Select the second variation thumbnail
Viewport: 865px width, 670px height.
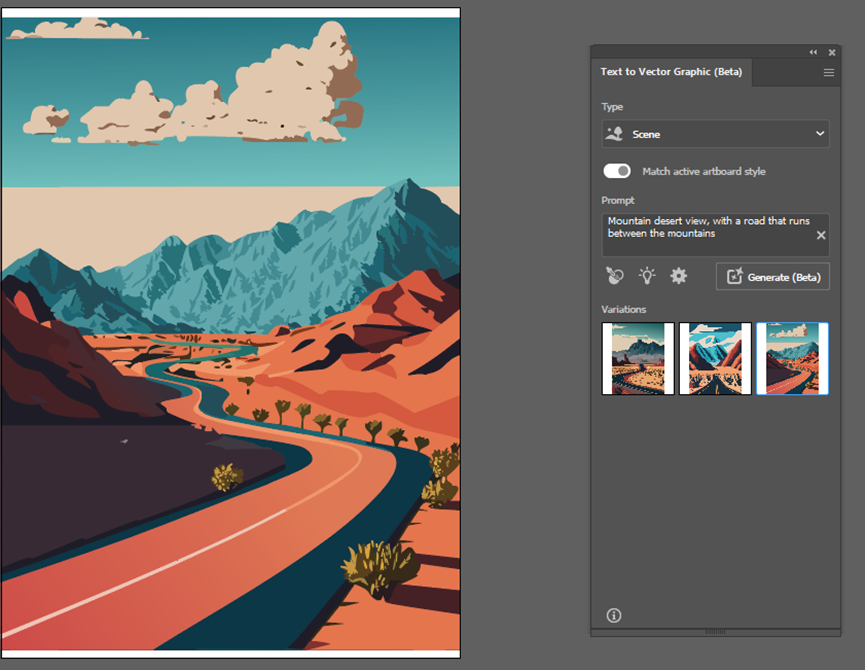715,358
